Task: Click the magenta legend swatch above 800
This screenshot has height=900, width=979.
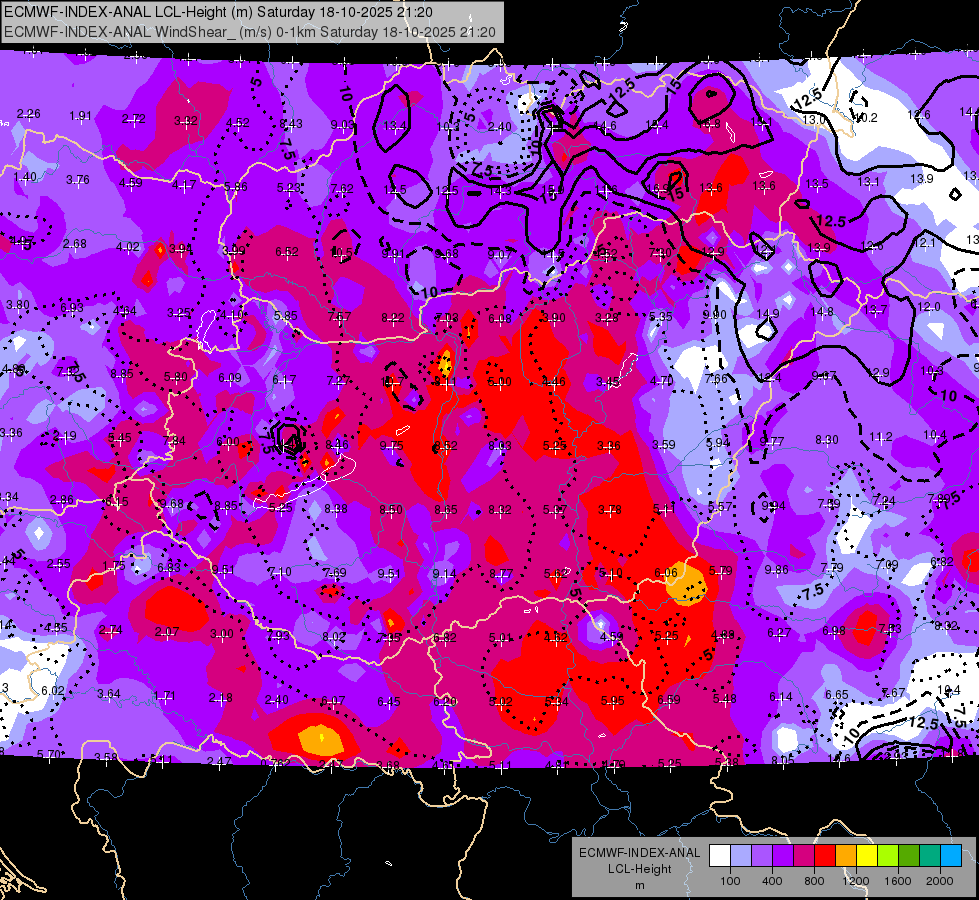Action: click(804, 856)
